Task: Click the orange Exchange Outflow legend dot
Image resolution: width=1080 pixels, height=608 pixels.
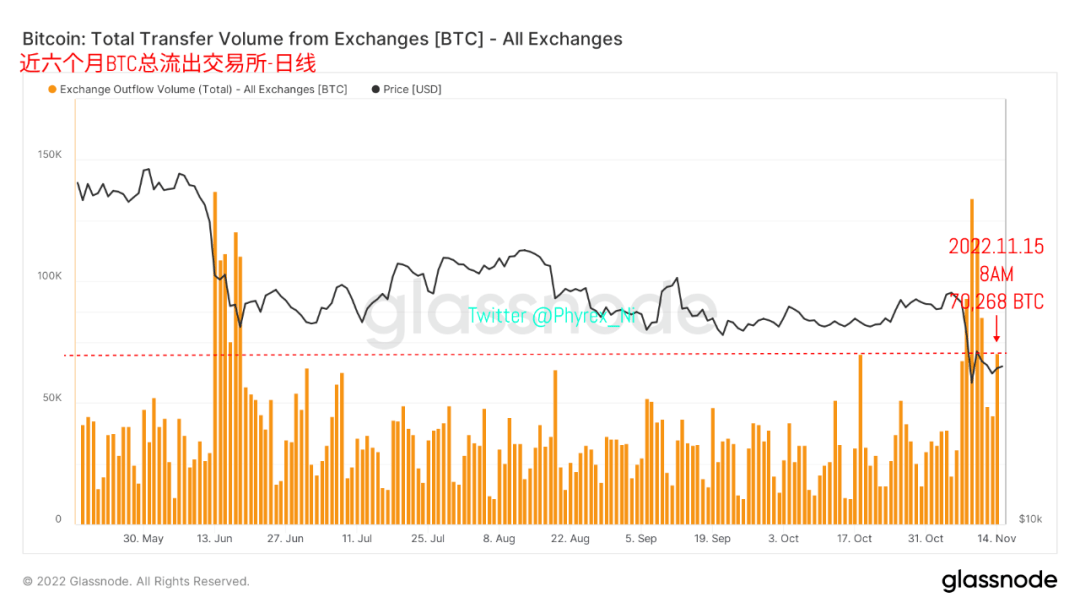Action: [x=52, y=89]
